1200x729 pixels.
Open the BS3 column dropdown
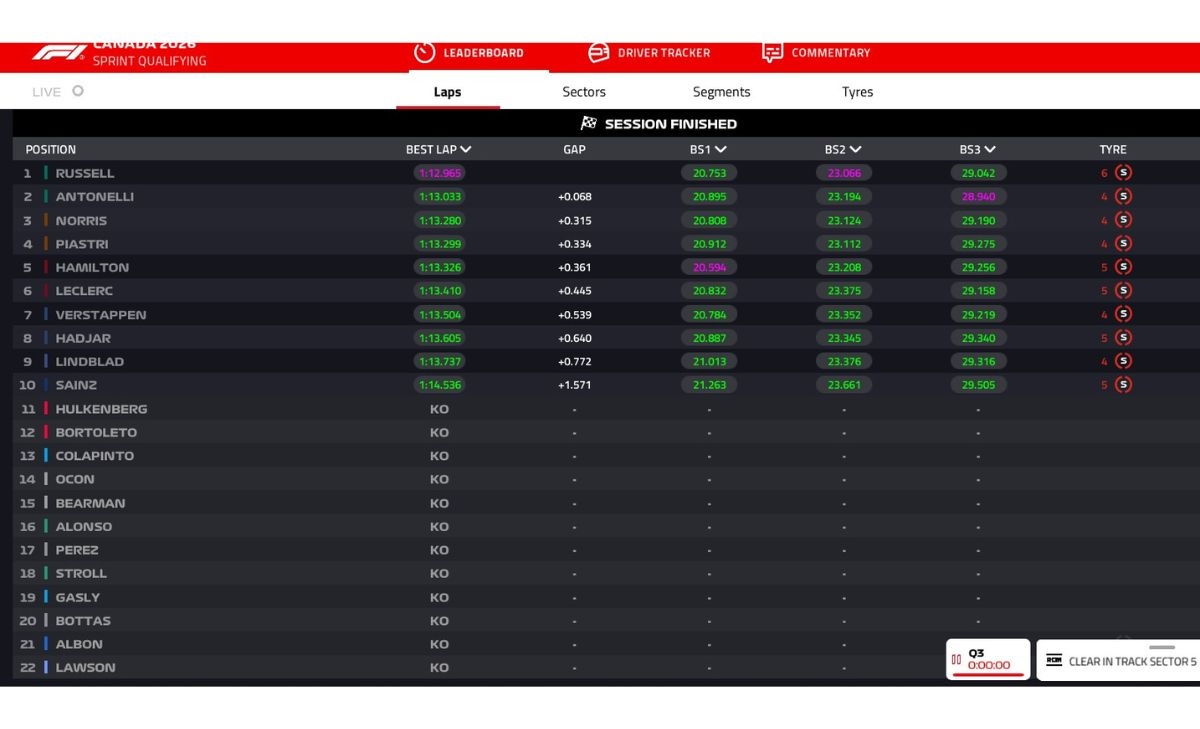point(978,149)
